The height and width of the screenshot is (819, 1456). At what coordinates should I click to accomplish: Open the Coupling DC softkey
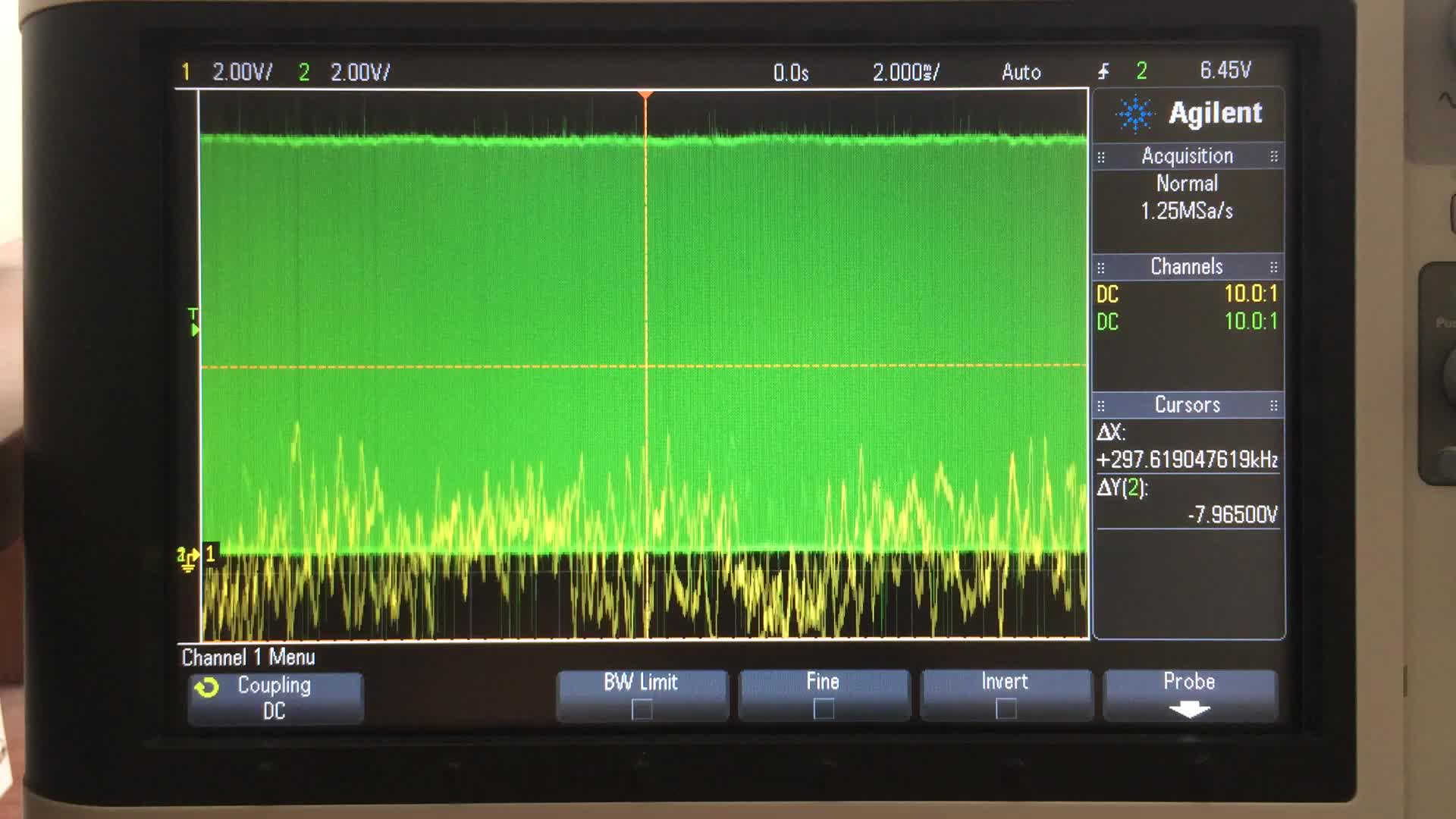275,698
